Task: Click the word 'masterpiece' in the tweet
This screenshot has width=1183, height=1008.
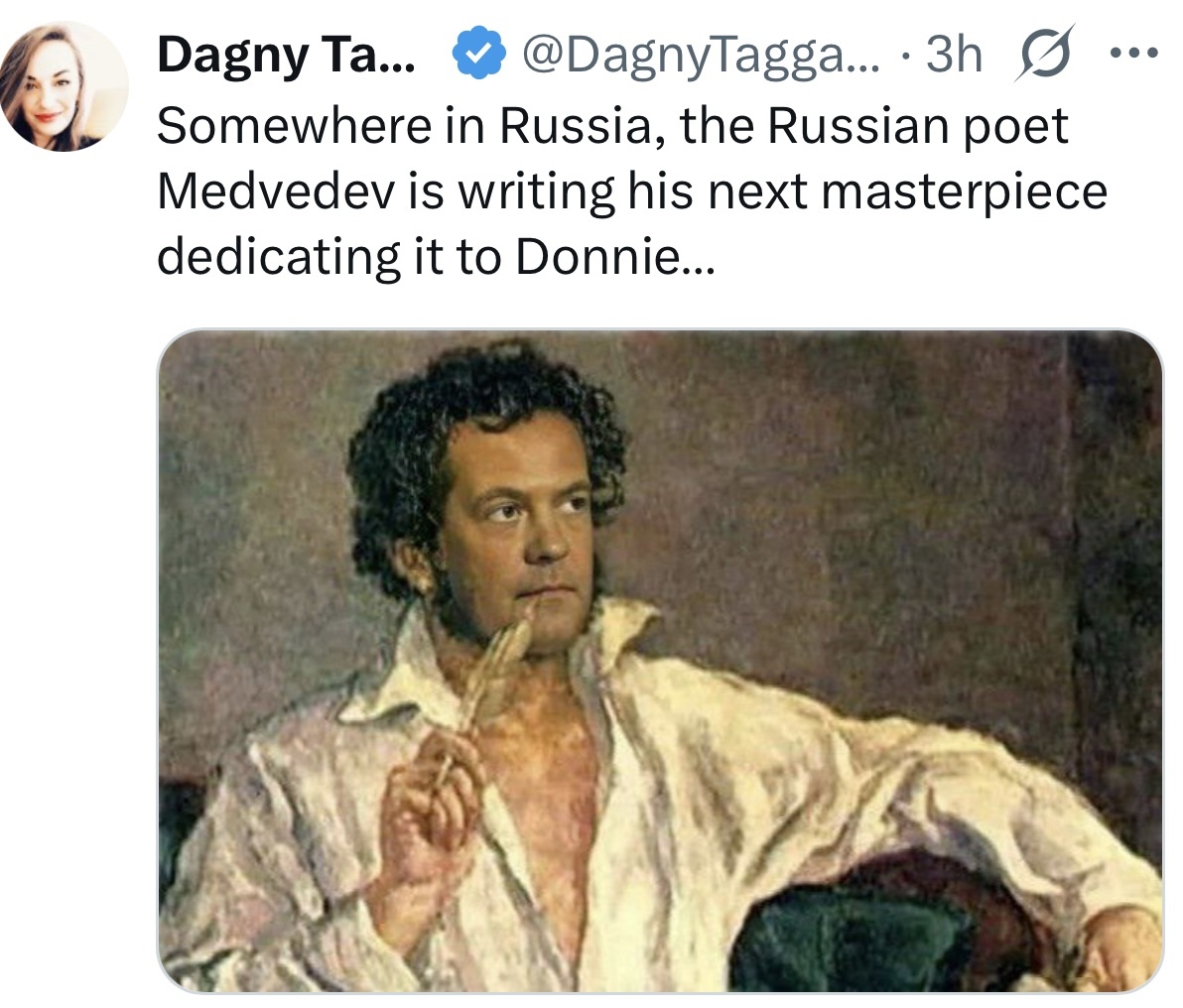Action: [965, 190]
